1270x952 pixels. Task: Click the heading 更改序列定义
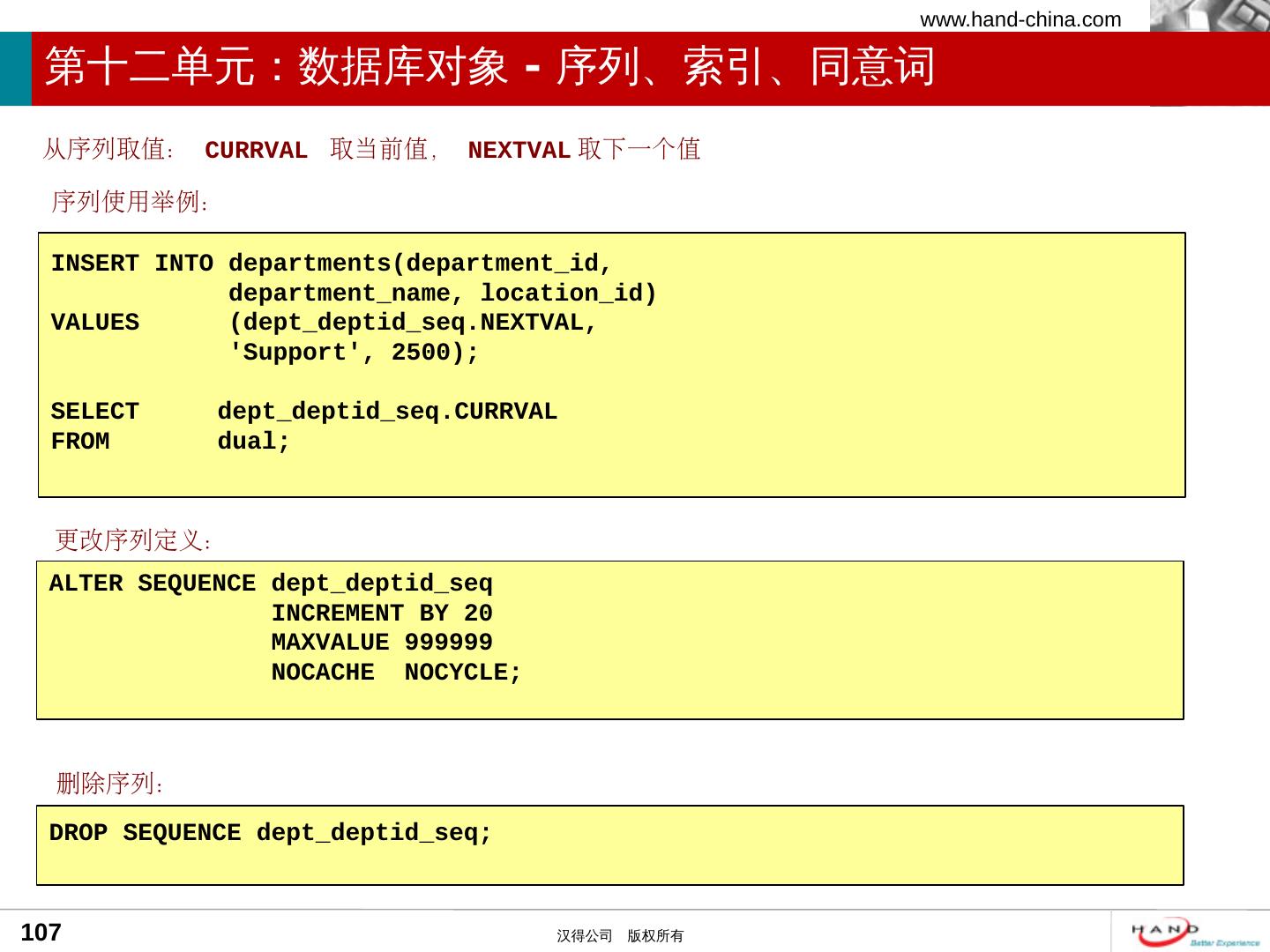[133, 540]
